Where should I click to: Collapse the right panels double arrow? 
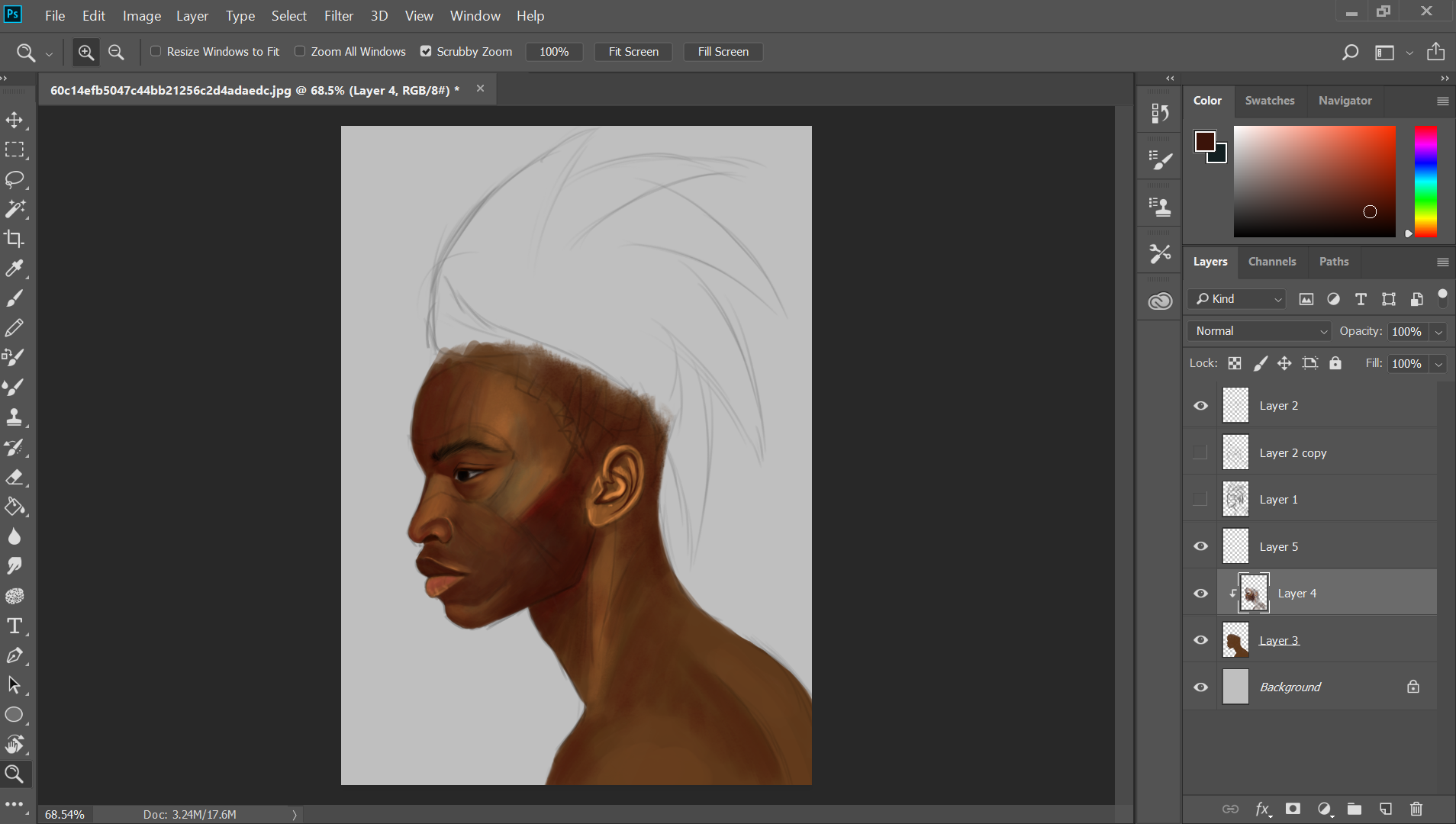coord(1445,79)
